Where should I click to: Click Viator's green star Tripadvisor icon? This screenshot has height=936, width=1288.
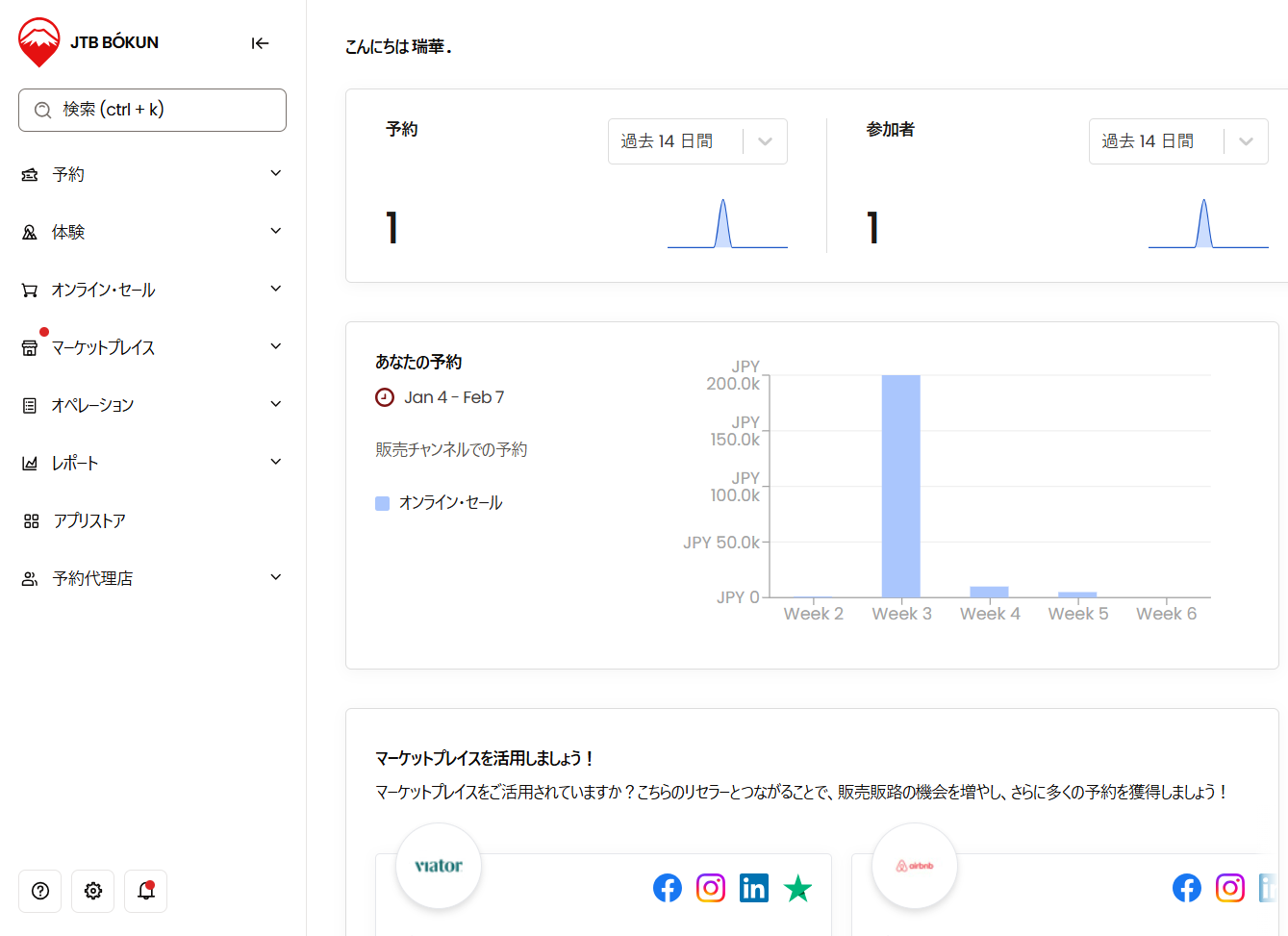pyautogui.click(x=797, y=888)
